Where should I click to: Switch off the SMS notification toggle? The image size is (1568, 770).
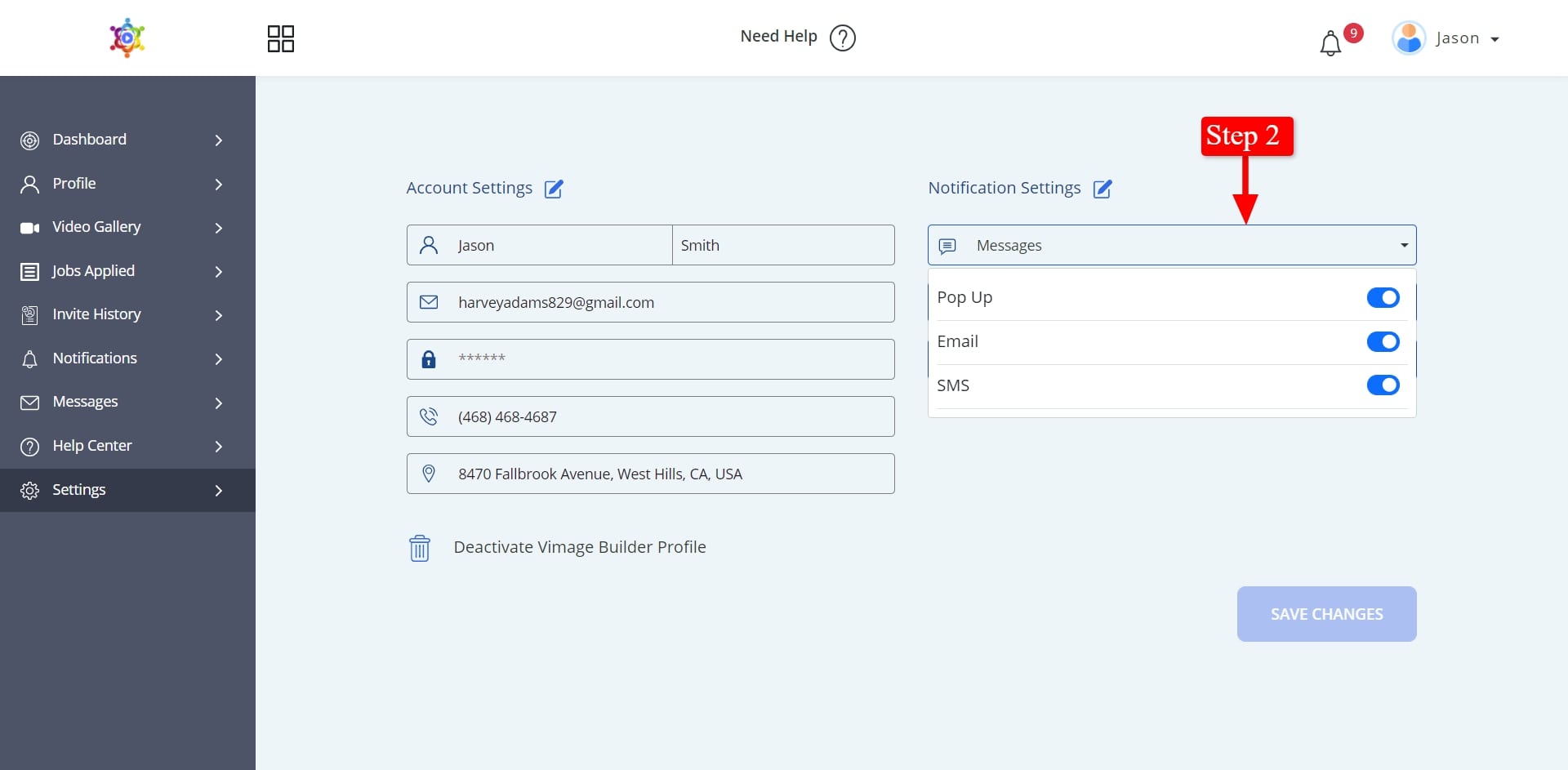click(x=1383, y=385)
